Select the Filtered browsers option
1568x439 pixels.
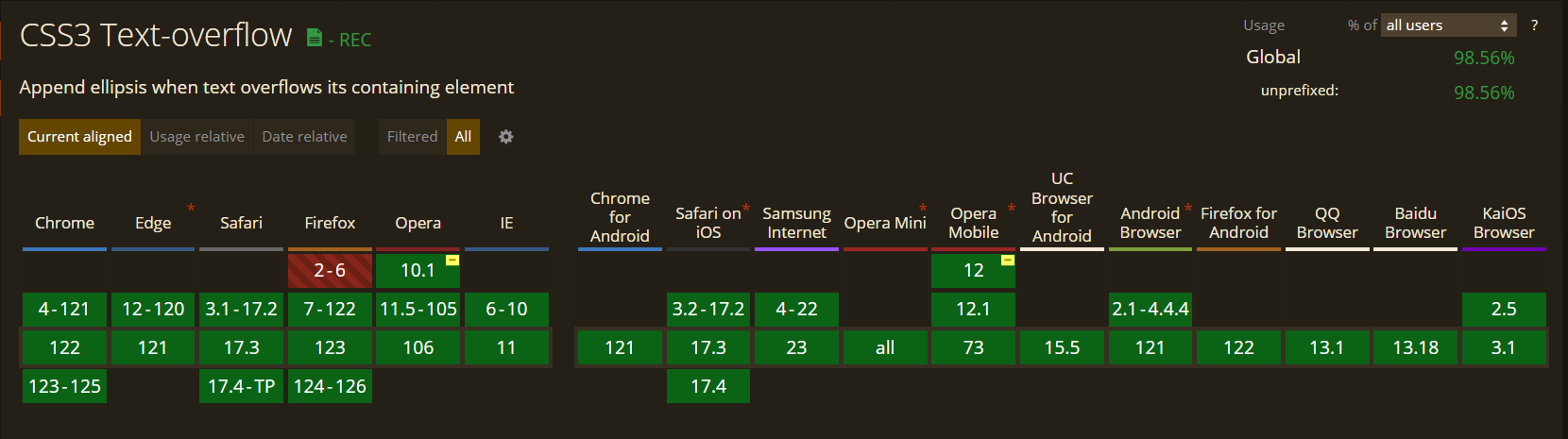(412, 137)
